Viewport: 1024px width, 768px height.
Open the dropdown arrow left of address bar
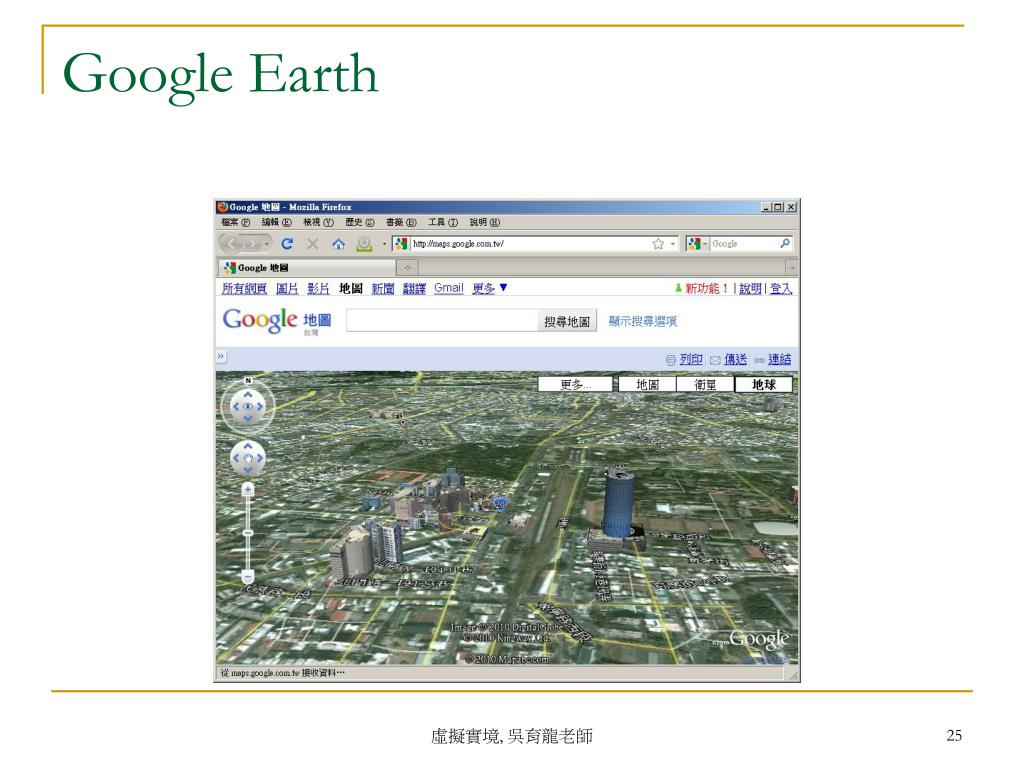pyautogui.click(x=384, y=244)
